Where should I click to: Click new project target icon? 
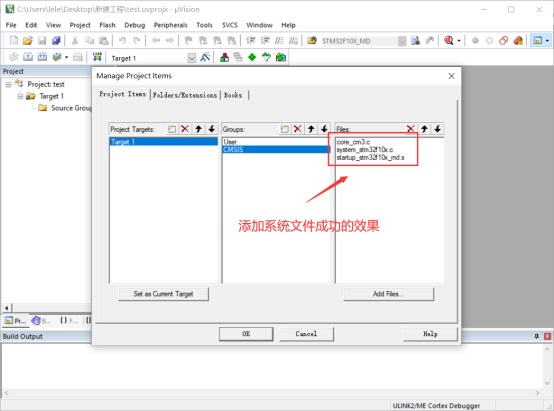point(172,129)
